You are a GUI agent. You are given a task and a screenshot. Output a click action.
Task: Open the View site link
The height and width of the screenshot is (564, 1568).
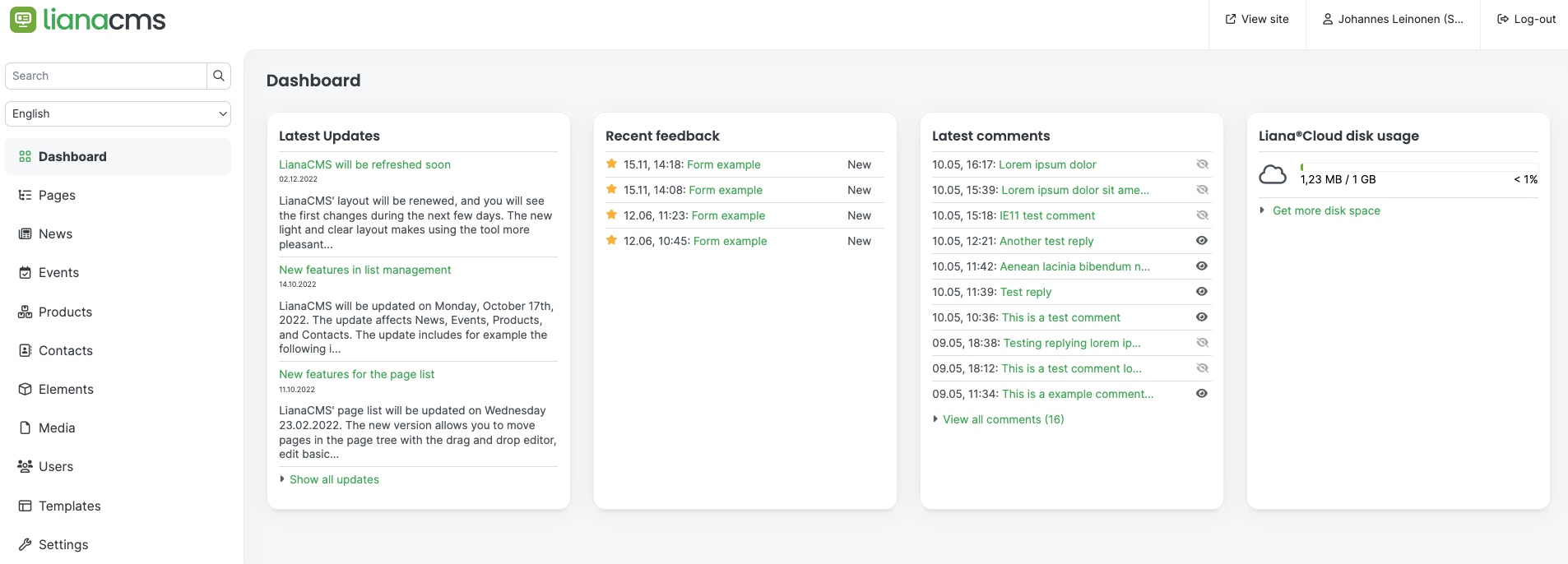[x=1257, y=19]
